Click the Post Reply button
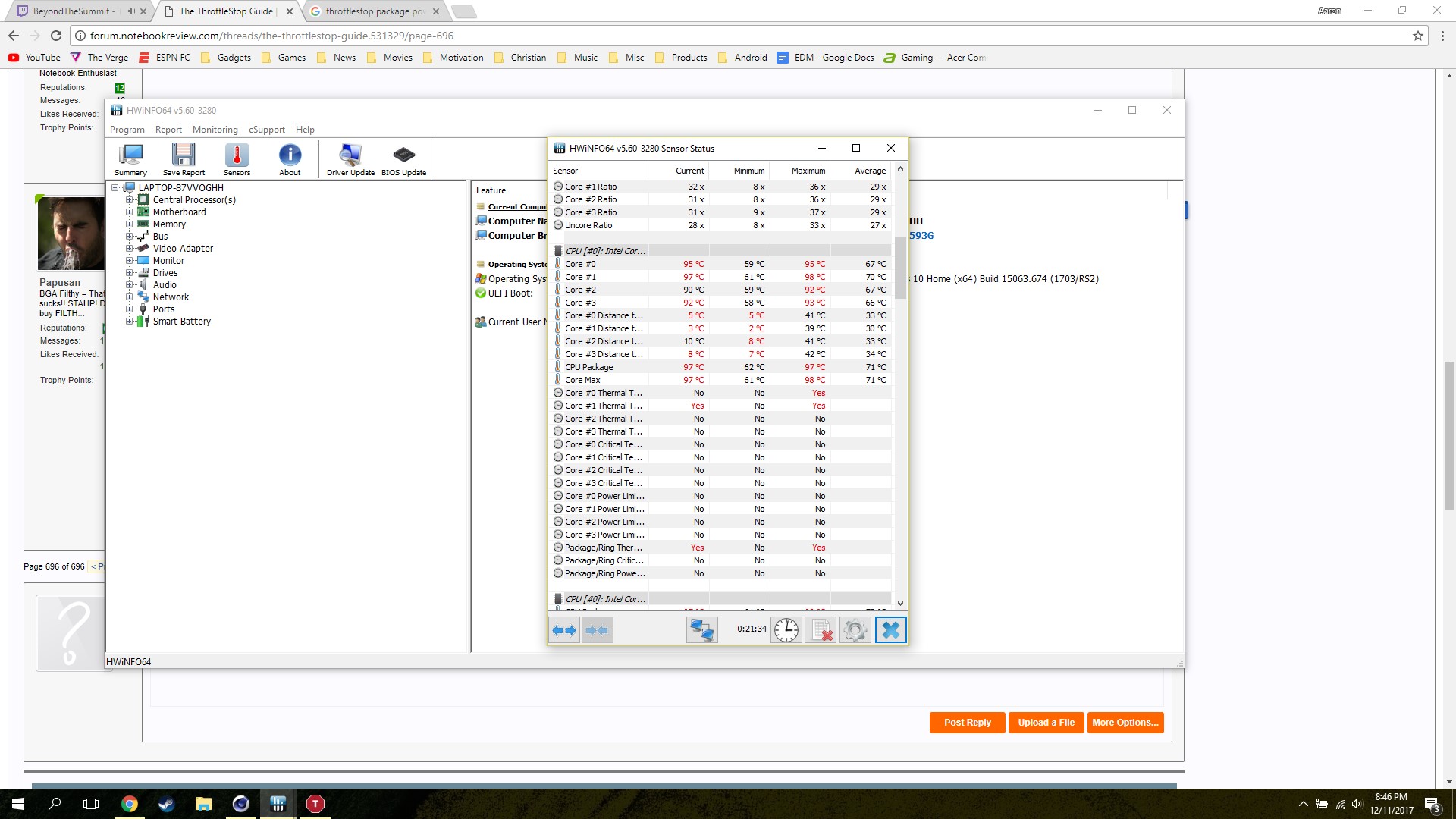Viewport: 1456px width, 819px height. tap(967, 723)
